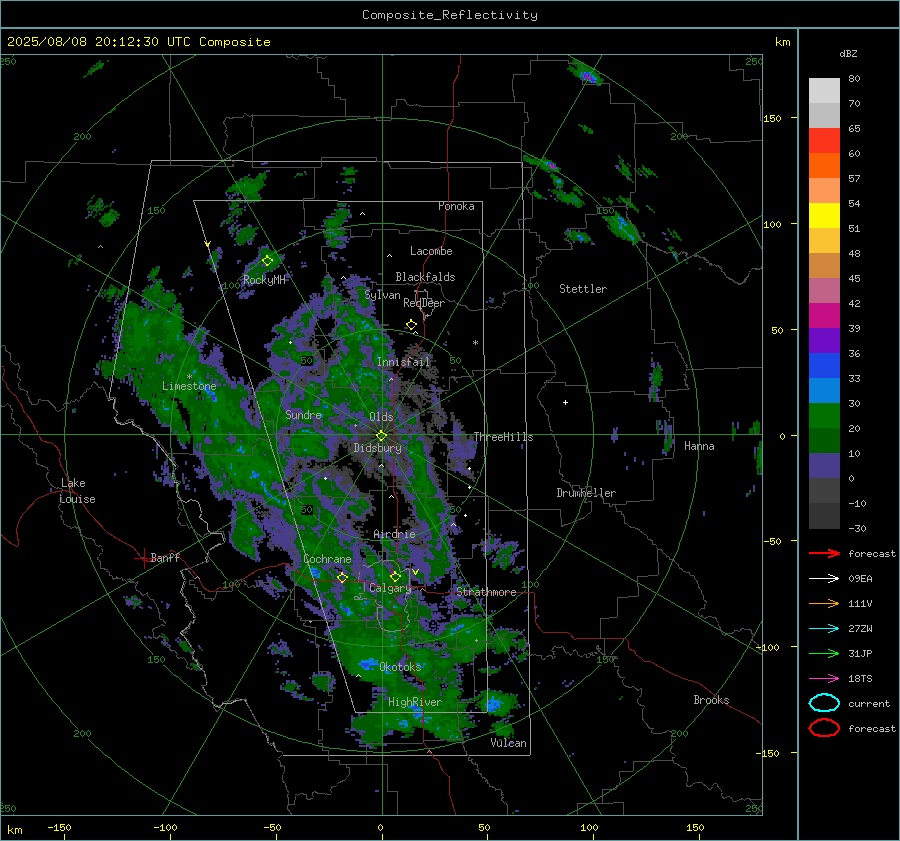Click the Okotoks town label

point(400,666)
